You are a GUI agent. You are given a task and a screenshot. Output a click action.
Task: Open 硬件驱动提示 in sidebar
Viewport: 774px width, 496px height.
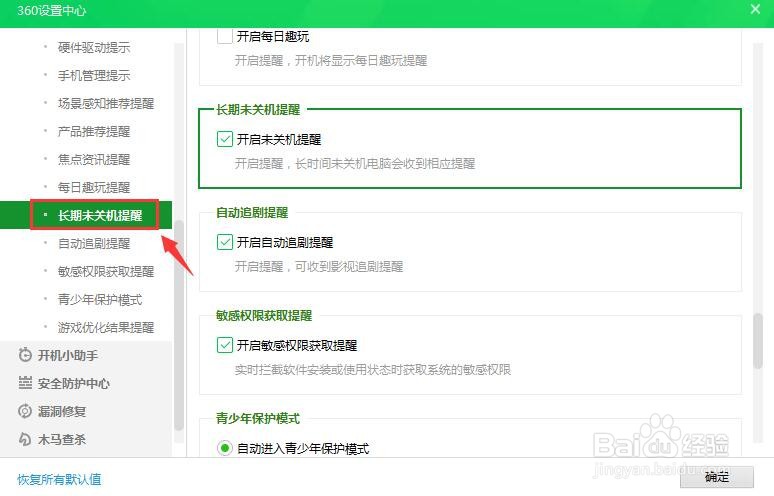[x=94, y=47]
